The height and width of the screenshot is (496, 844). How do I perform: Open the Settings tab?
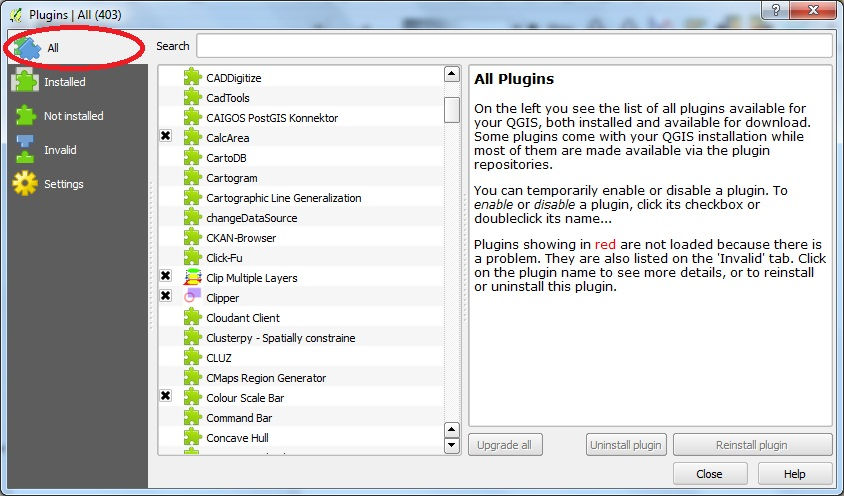77,184
